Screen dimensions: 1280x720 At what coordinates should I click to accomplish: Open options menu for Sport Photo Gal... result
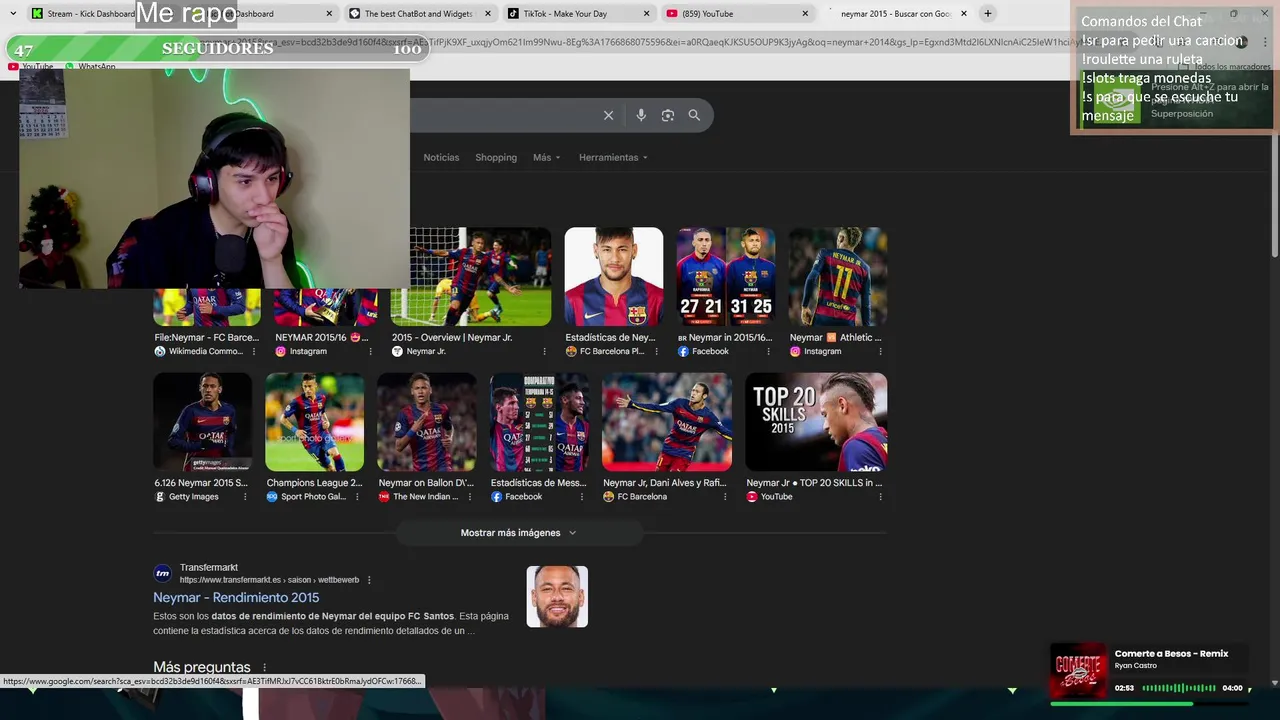[x=357, y=497]
